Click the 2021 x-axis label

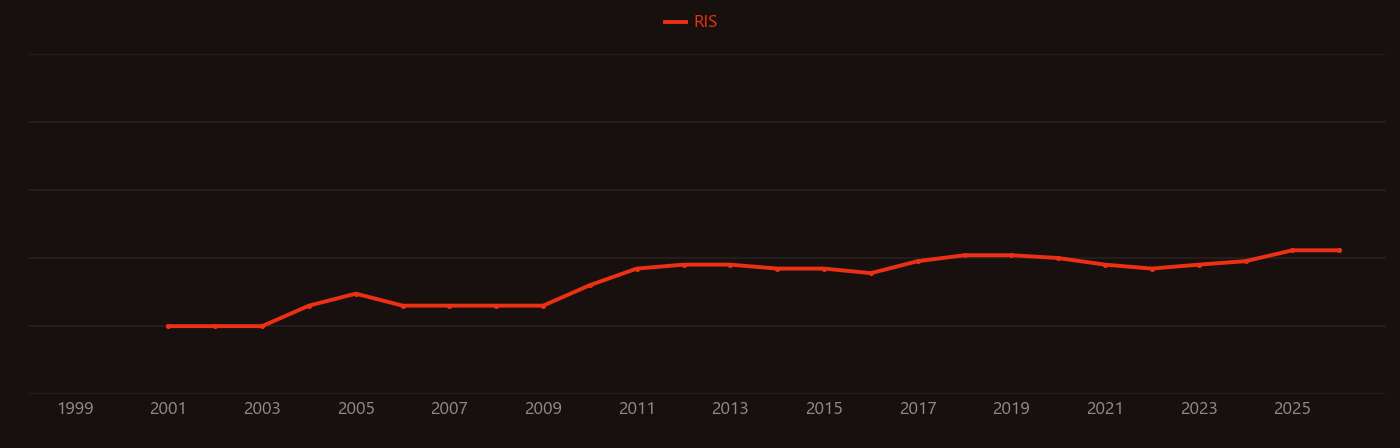coord(1105,409)
